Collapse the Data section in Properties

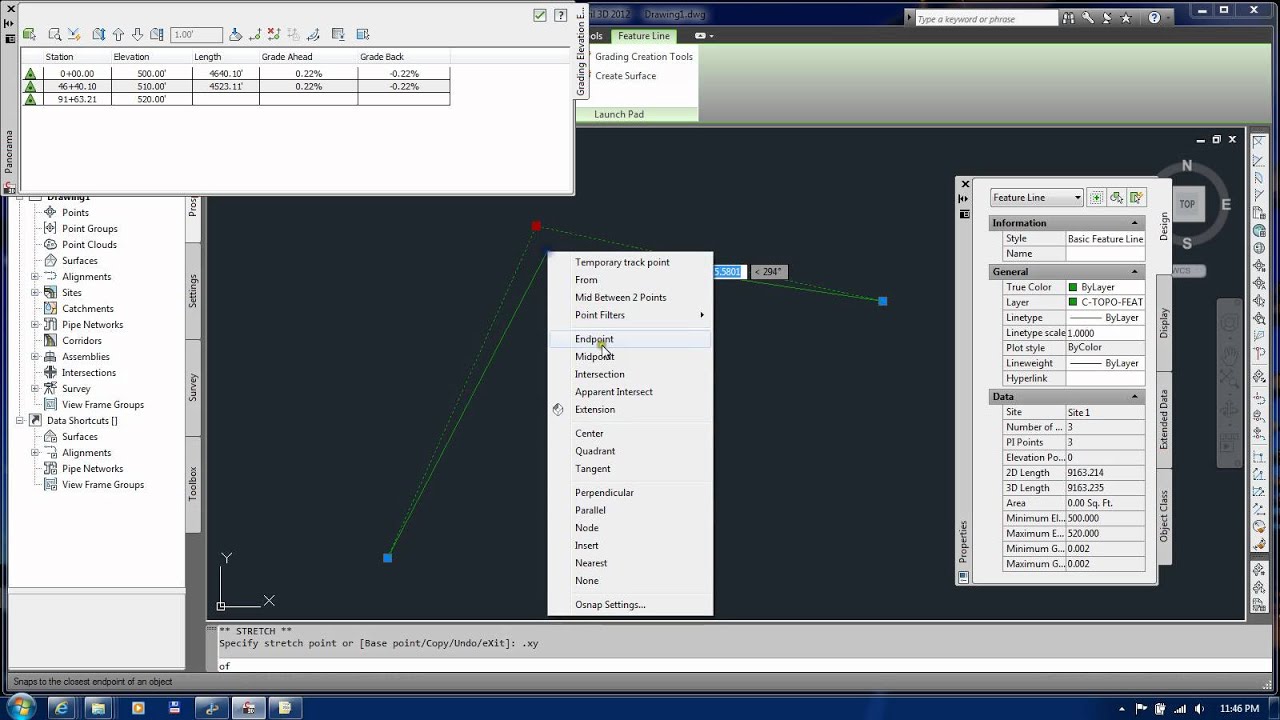click(1134, 397)
